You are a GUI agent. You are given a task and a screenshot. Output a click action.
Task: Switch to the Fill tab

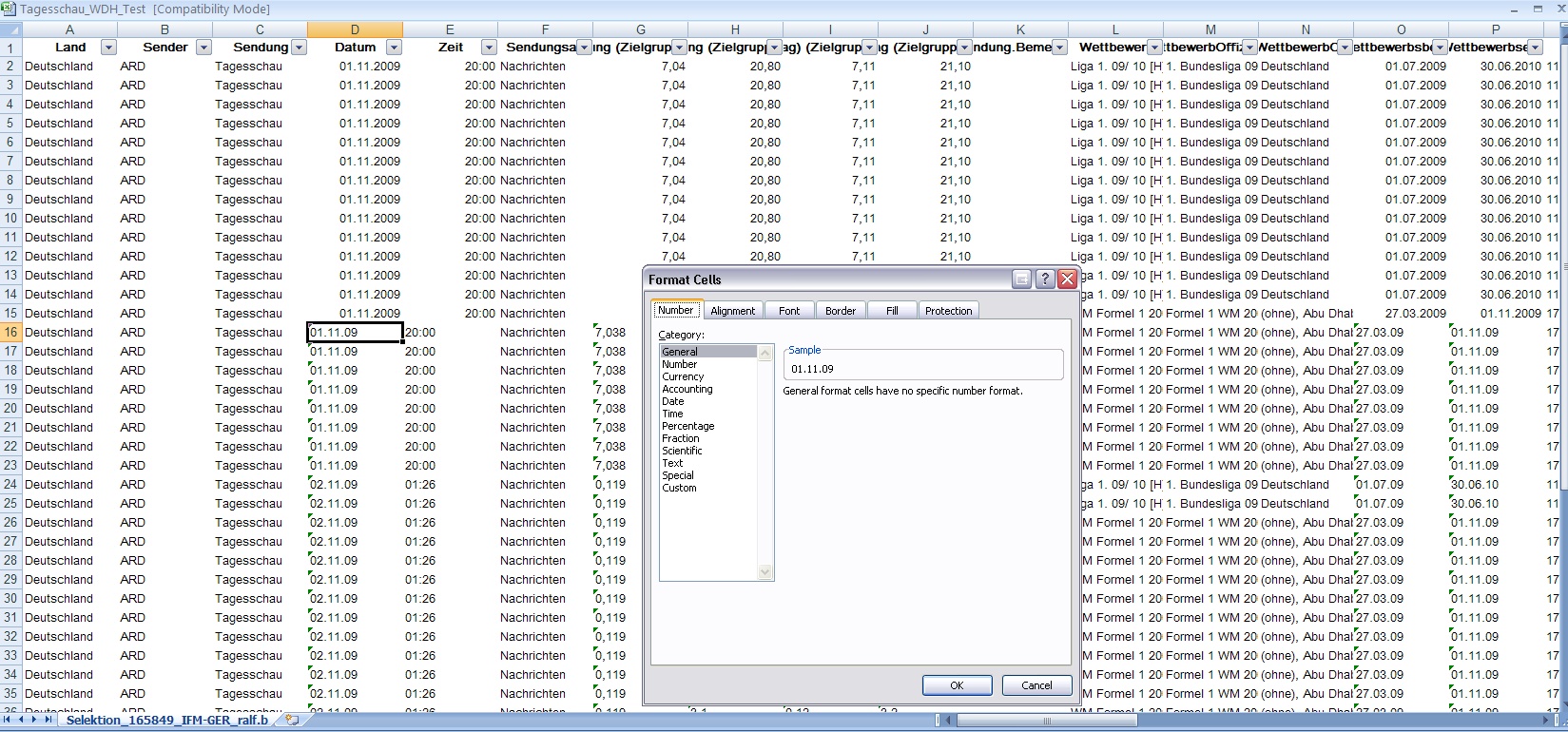tap(892, 311)
